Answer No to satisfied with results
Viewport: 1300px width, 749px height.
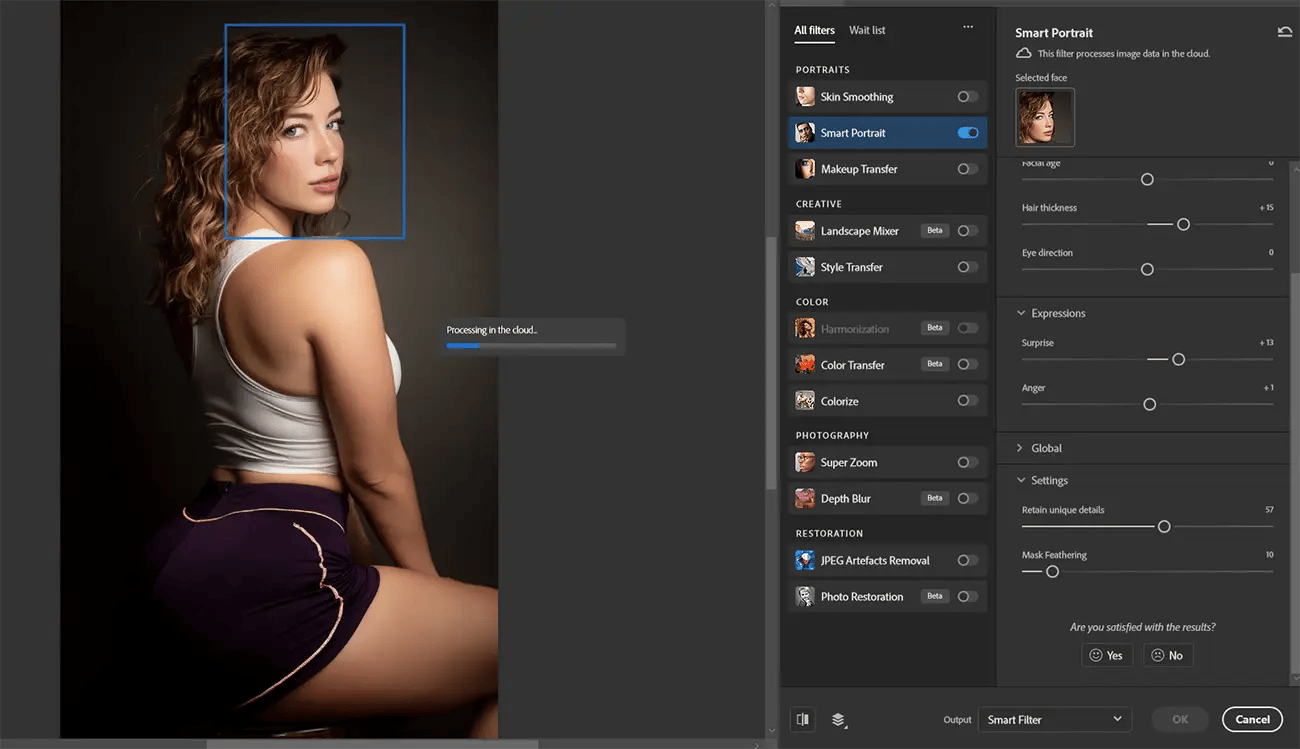[x=1167, y=655]
